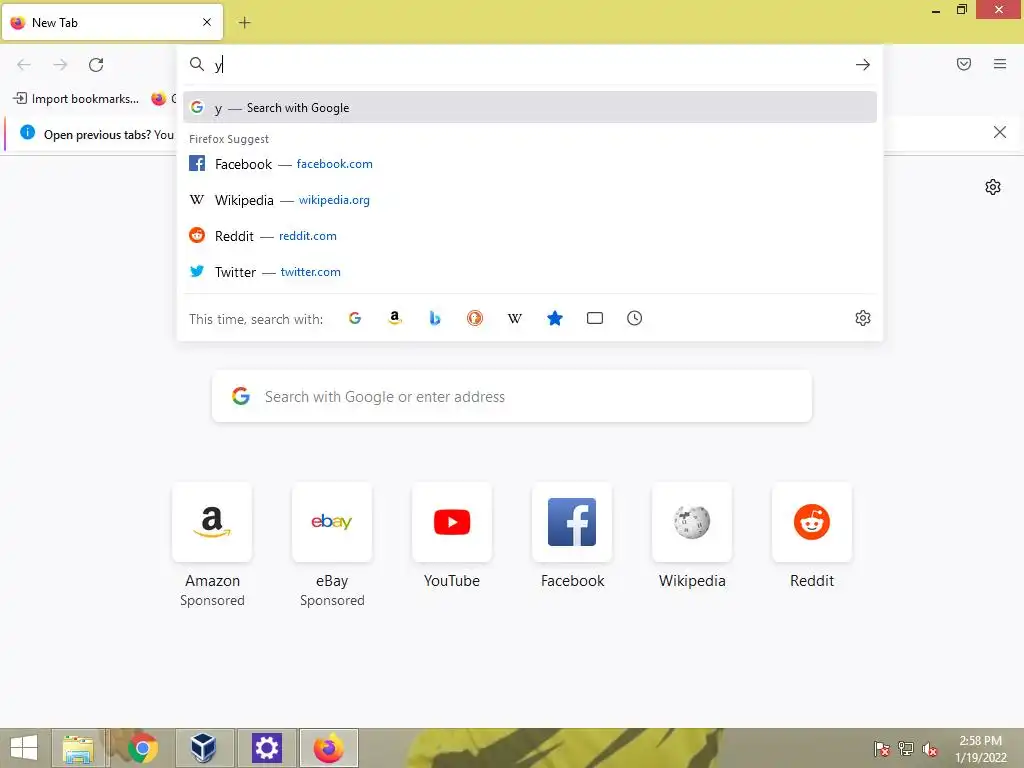Image resolution: width=1024 pixels, height=768 pixels.
Task: Dismiss the Open previous tabs notification
Action: tap(1000, 133)
